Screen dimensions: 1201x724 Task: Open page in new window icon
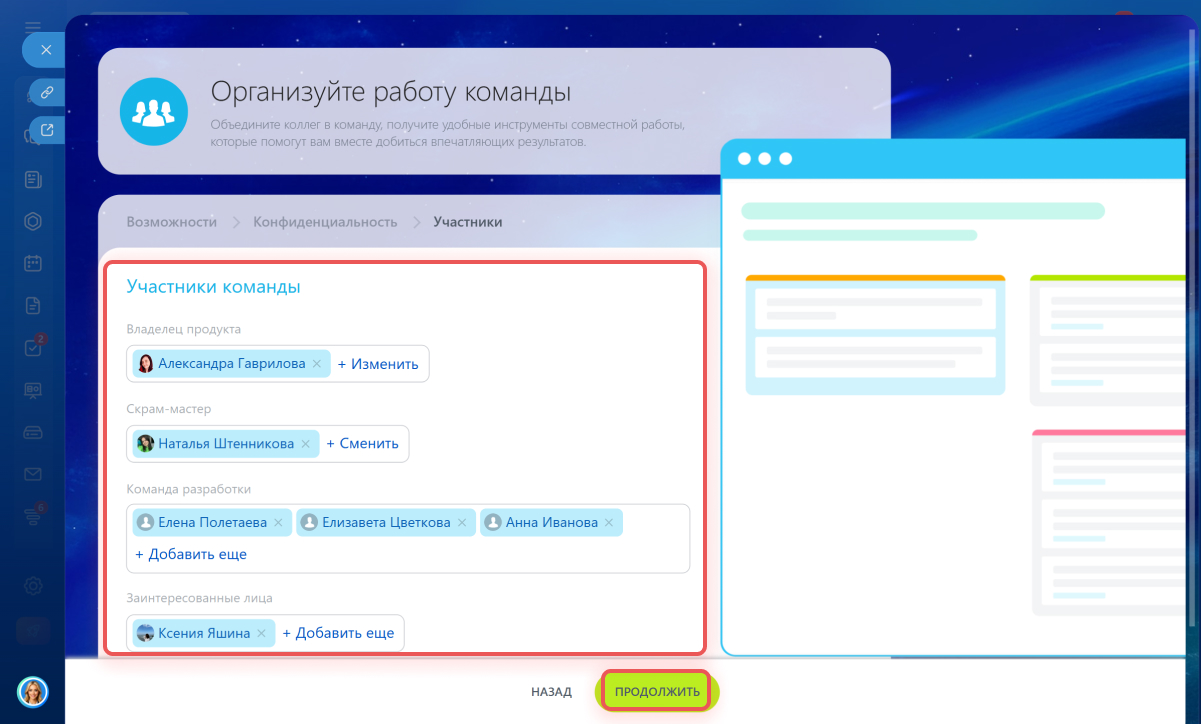coord(47,129)
